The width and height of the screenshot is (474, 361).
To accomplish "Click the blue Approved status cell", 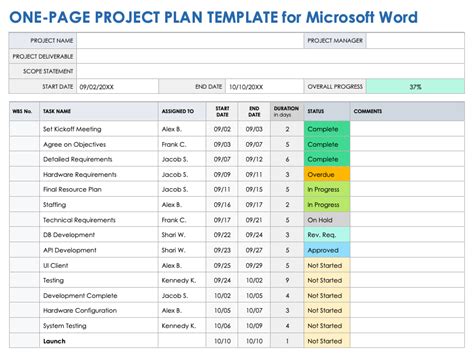I will click(327, 250).
